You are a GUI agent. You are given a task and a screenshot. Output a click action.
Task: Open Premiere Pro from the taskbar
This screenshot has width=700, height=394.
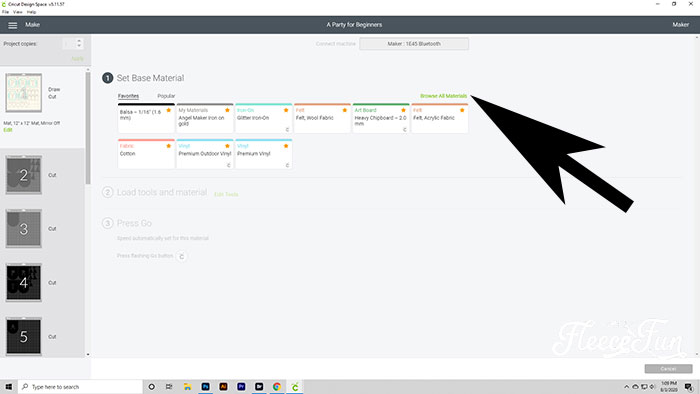coord(241,387)
